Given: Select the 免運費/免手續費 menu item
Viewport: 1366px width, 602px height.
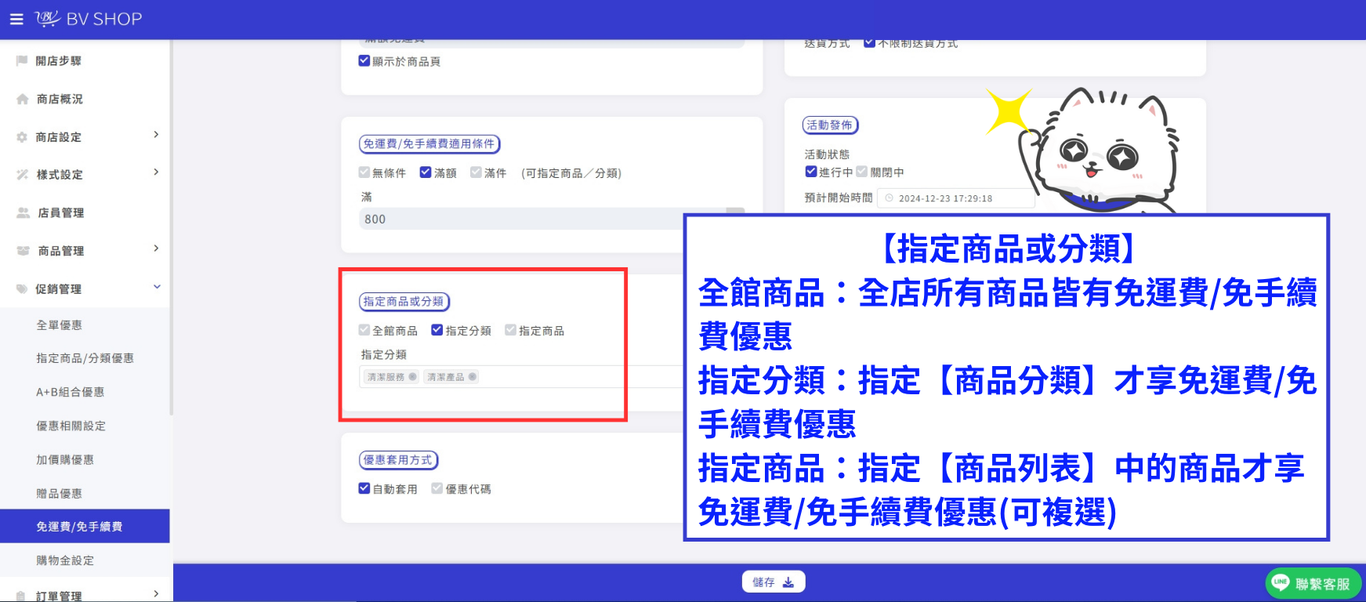Looking at the screenshot, I should pos(85,526).
